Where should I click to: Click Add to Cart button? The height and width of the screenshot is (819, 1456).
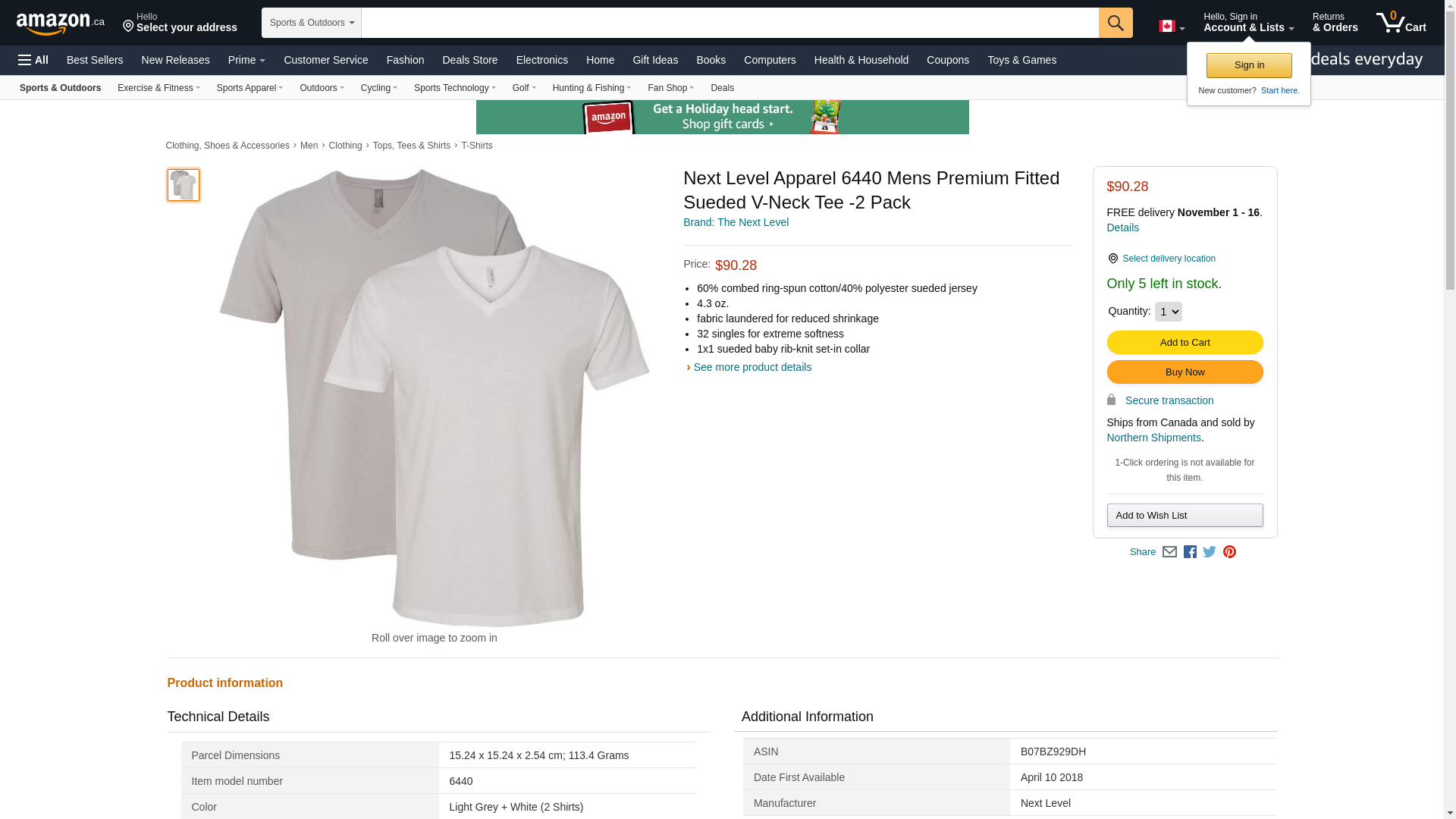coord(1185,343)
